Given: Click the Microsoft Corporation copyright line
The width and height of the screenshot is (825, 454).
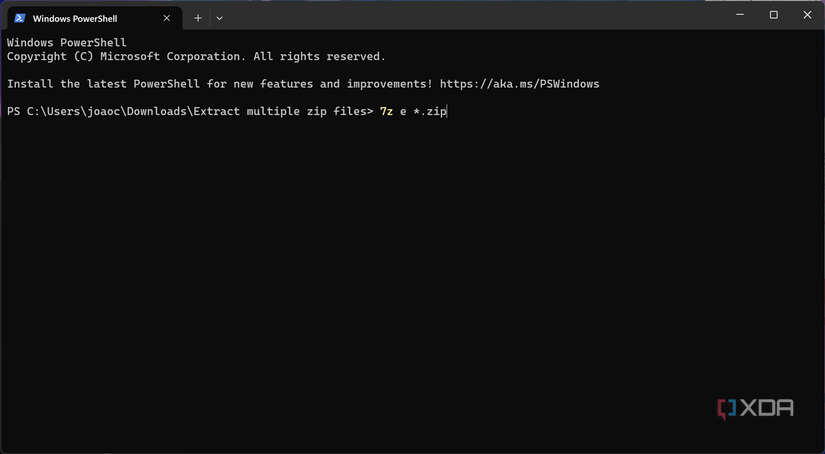Looking at the screenshot, I should pos(196,57).
